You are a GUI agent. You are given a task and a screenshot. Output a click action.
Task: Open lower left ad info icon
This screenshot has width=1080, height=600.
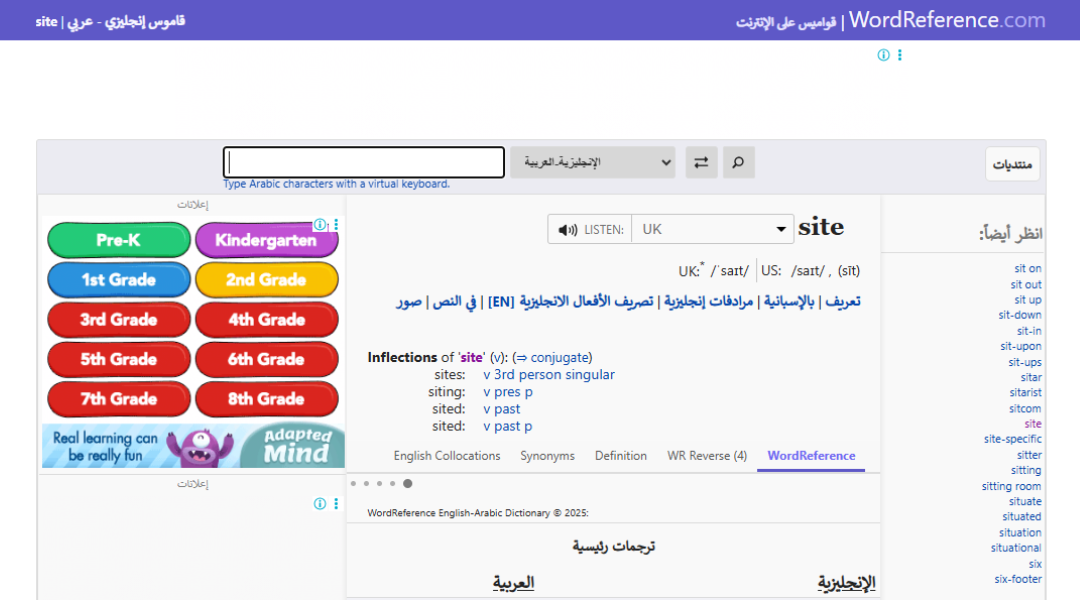[x=320, y=504]
